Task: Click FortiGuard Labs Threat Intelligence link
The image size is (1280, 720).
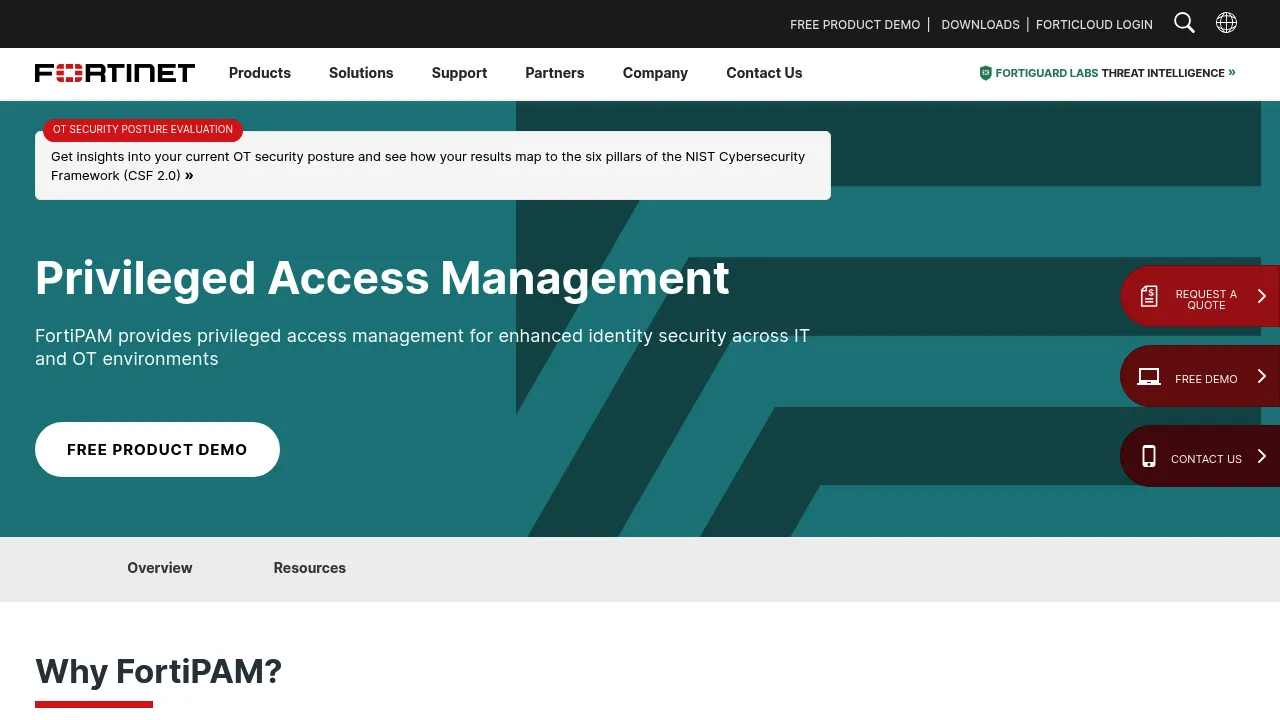Action: (x=1107, y=73)
